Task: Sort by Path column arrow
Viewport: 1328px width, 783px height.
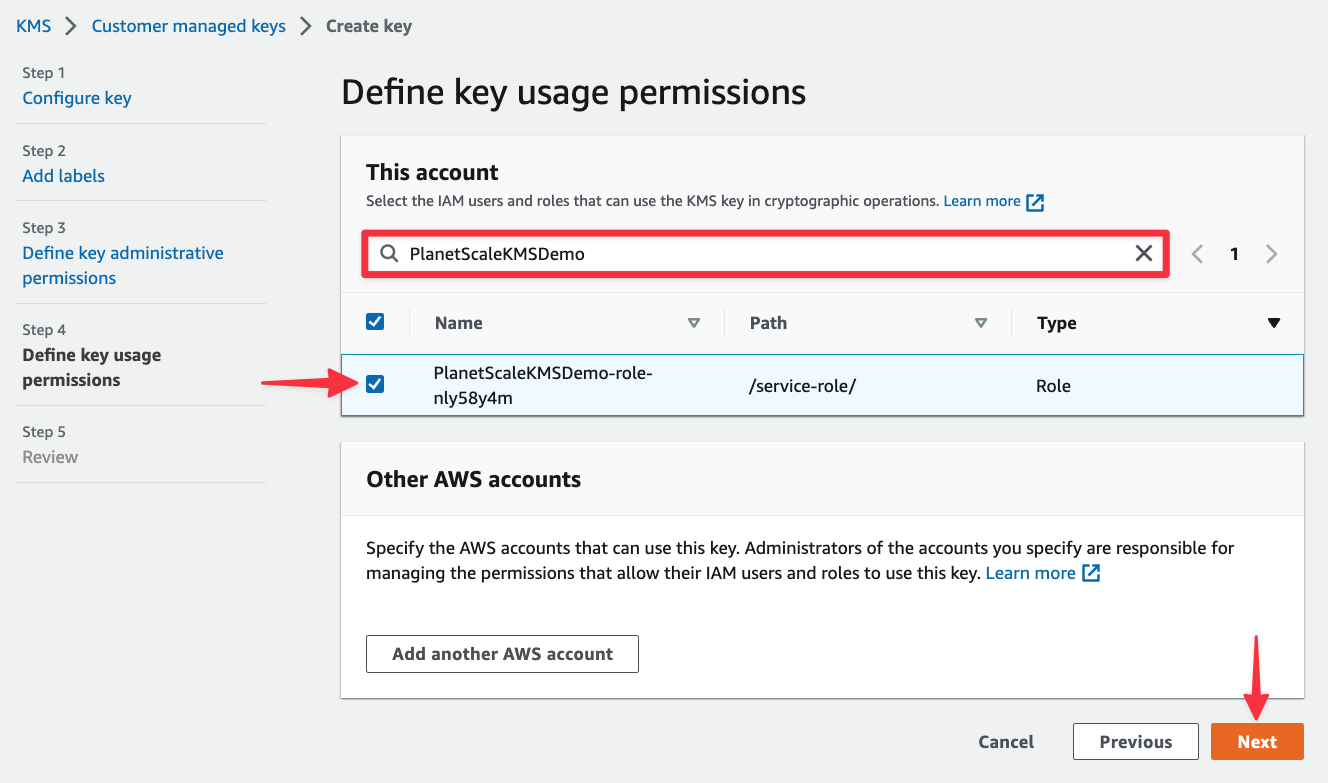Action: pos(981,323)
